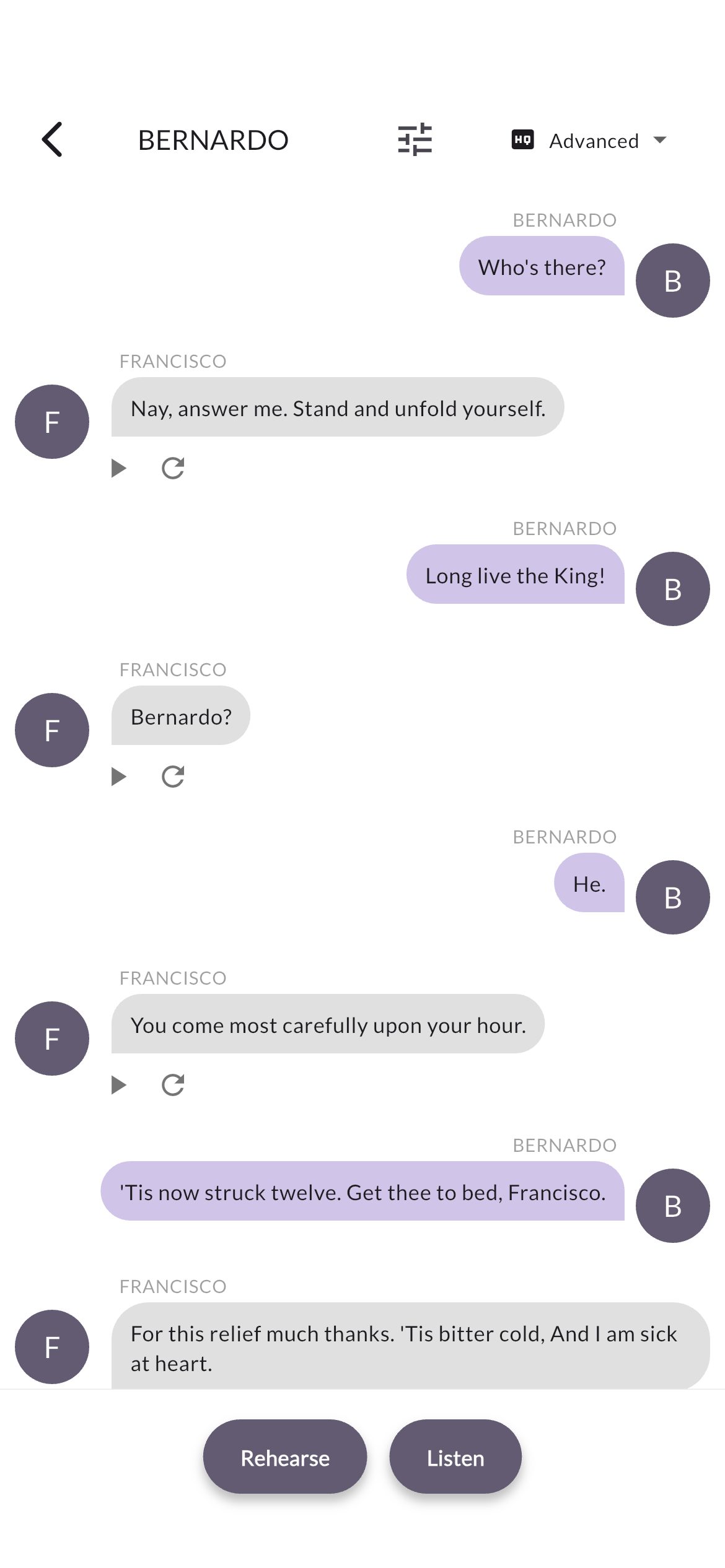Image resolution: width=725 pixels, height=1568 pixels.
Task: Tap the "Long live the King!" bubble
Action: tap(515, 575)
